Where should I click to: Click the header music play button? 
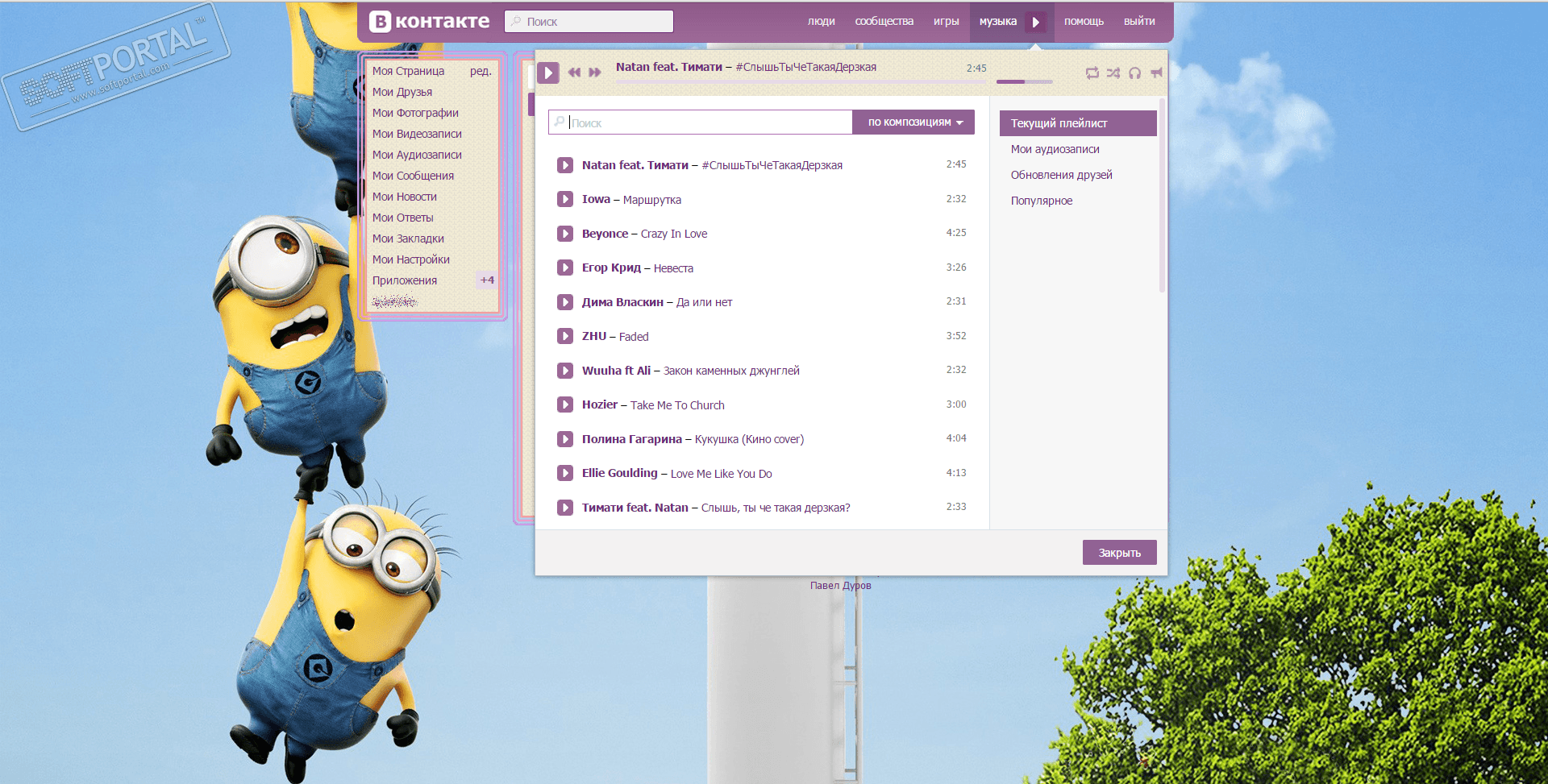pyautogui.click(x=1036, y=22)
